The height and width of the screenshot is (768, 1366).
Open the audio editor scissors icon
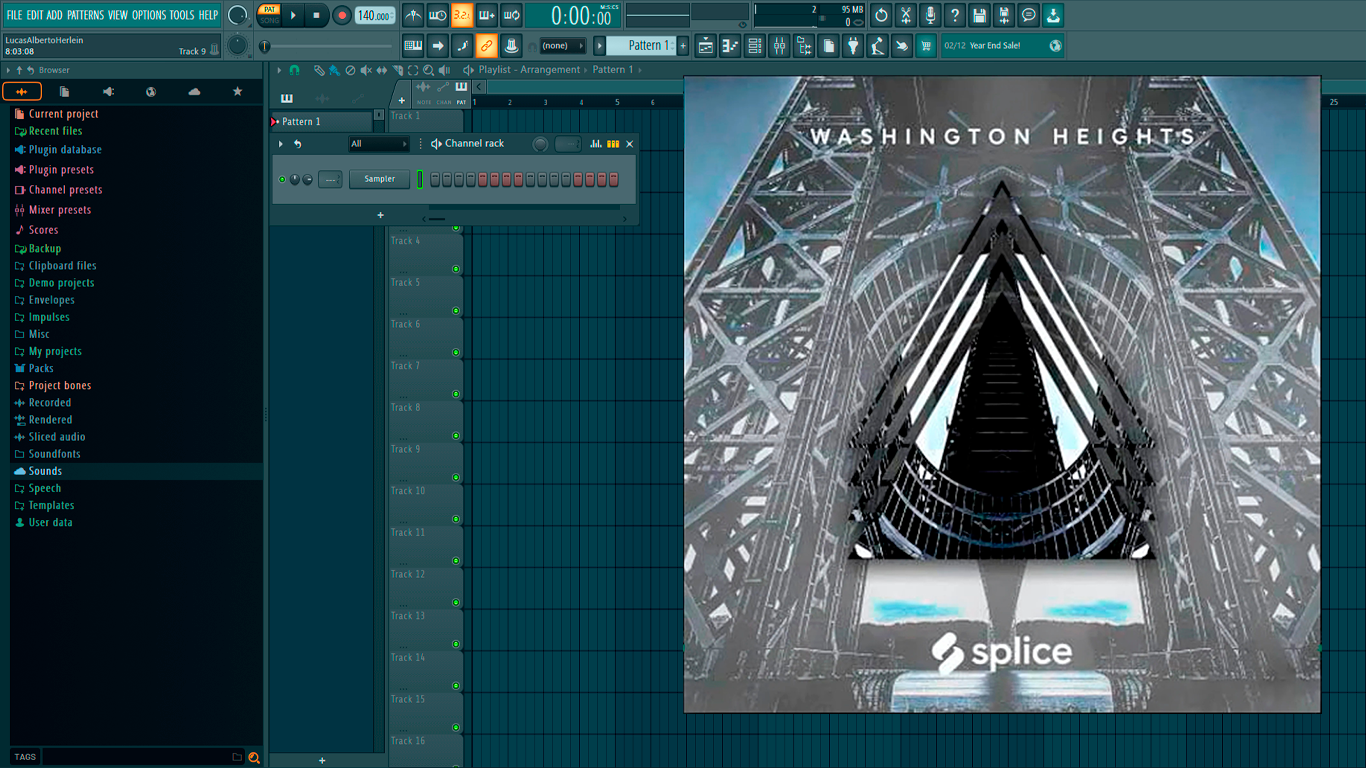click(905, 15)
